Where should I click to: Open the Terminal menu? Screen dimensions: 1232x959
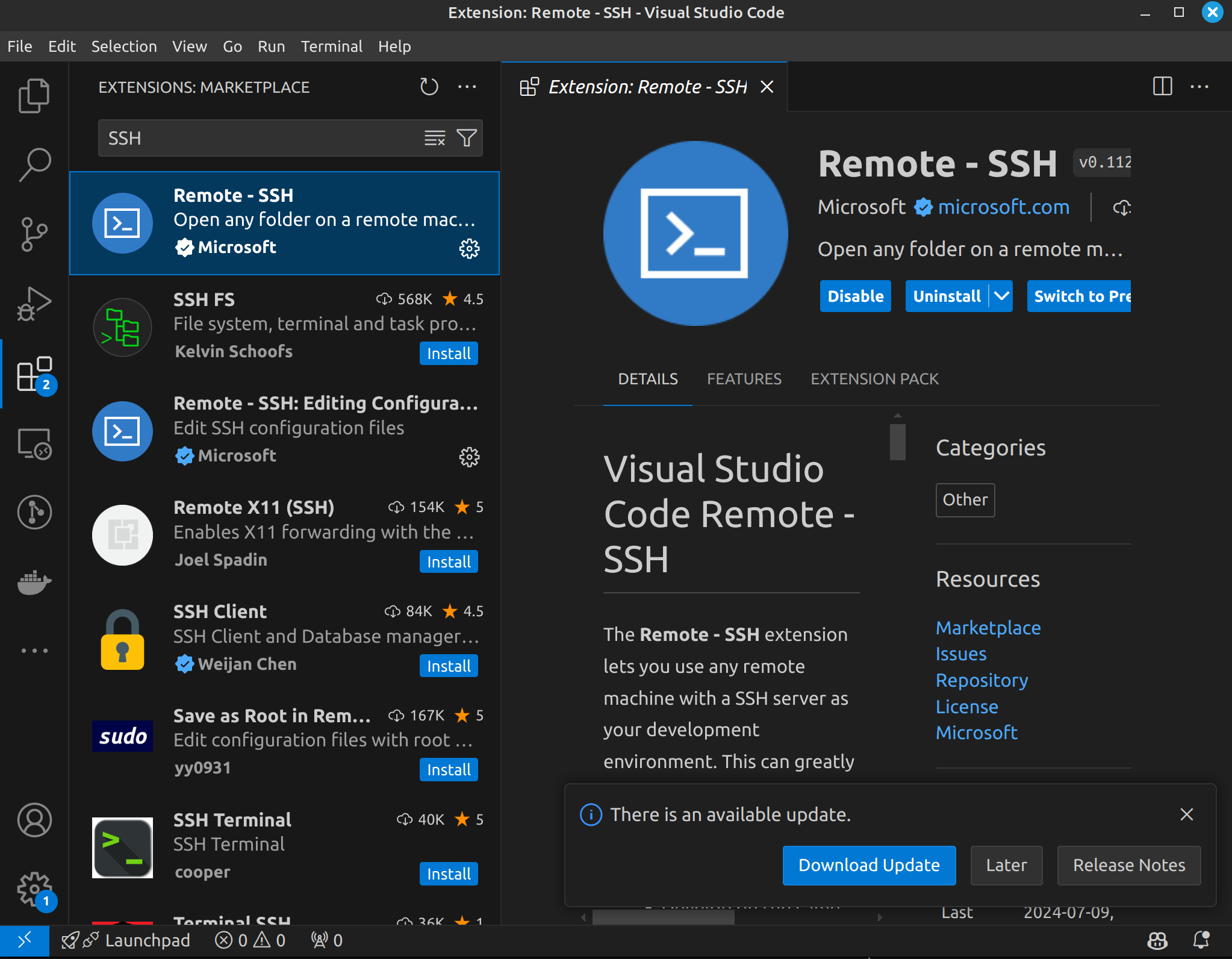coord(332,46)
